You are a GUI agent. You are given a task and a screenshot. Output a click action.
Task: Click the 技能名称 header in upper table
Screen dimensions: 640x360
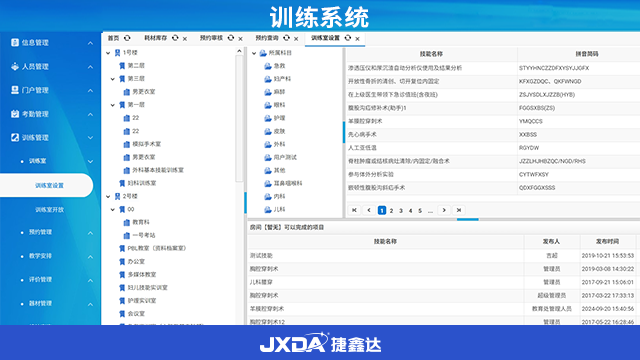(x=431, y=54)
